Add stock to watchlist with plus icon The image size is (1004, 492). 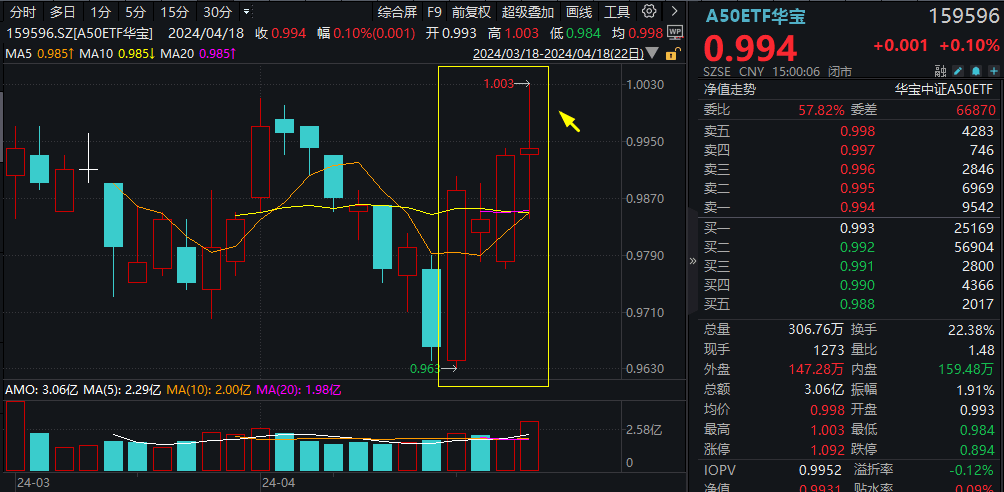click(992, 72)
